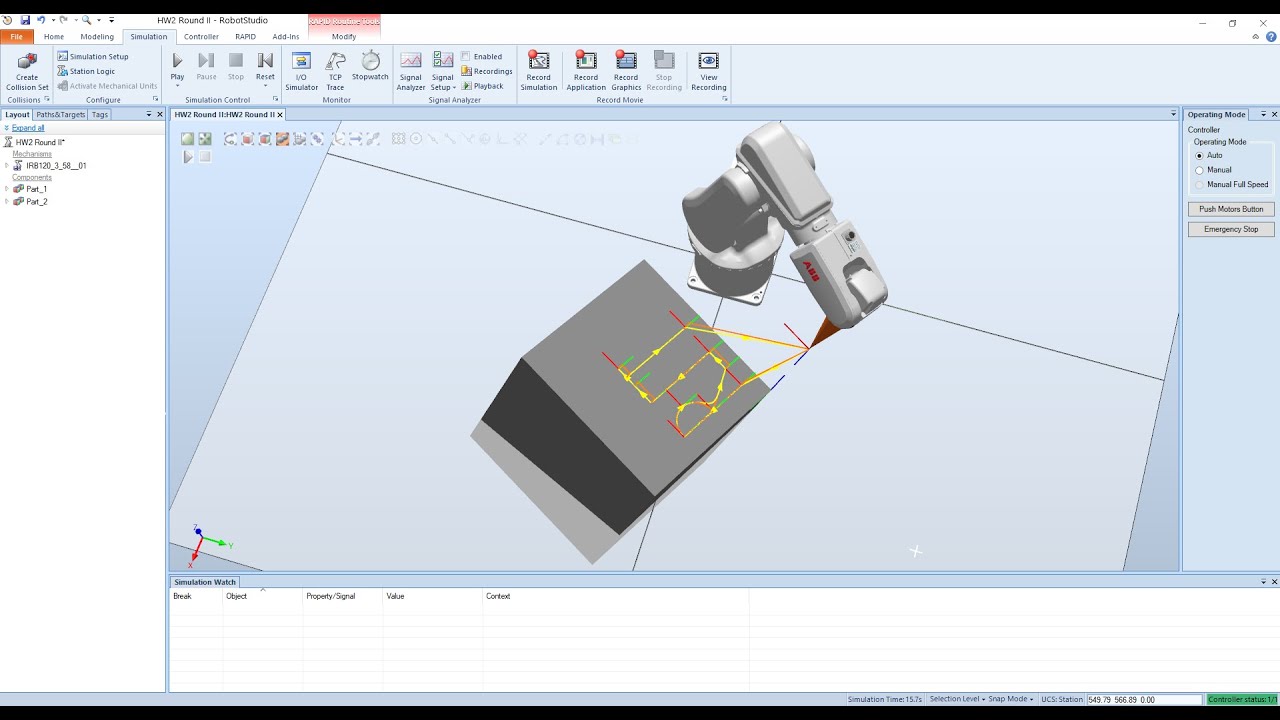Select Manual Full Speed mode
Viewport: 1280px width, 720px height.
click(x=1199, y=184)
